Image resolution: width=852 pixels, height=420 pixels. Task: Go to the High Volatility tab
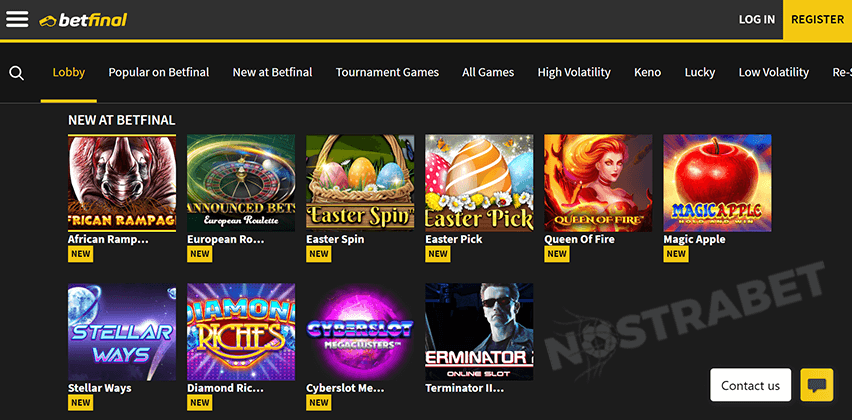pos(574,72)
